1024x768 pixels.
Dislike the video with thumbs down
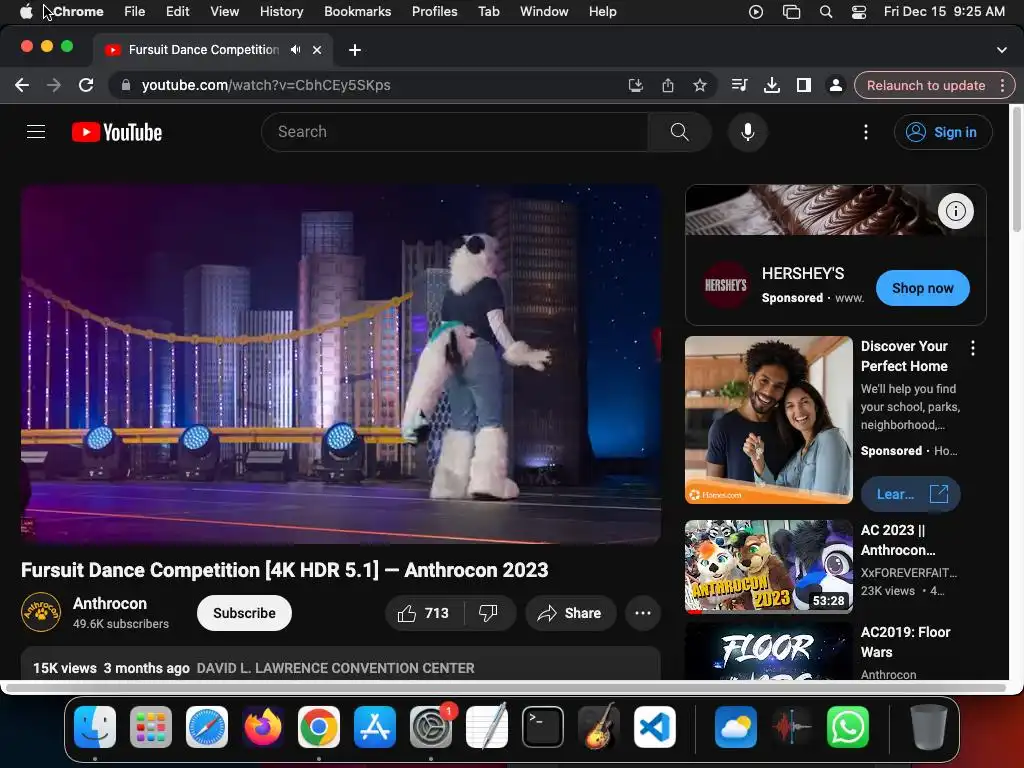point(489,613)
